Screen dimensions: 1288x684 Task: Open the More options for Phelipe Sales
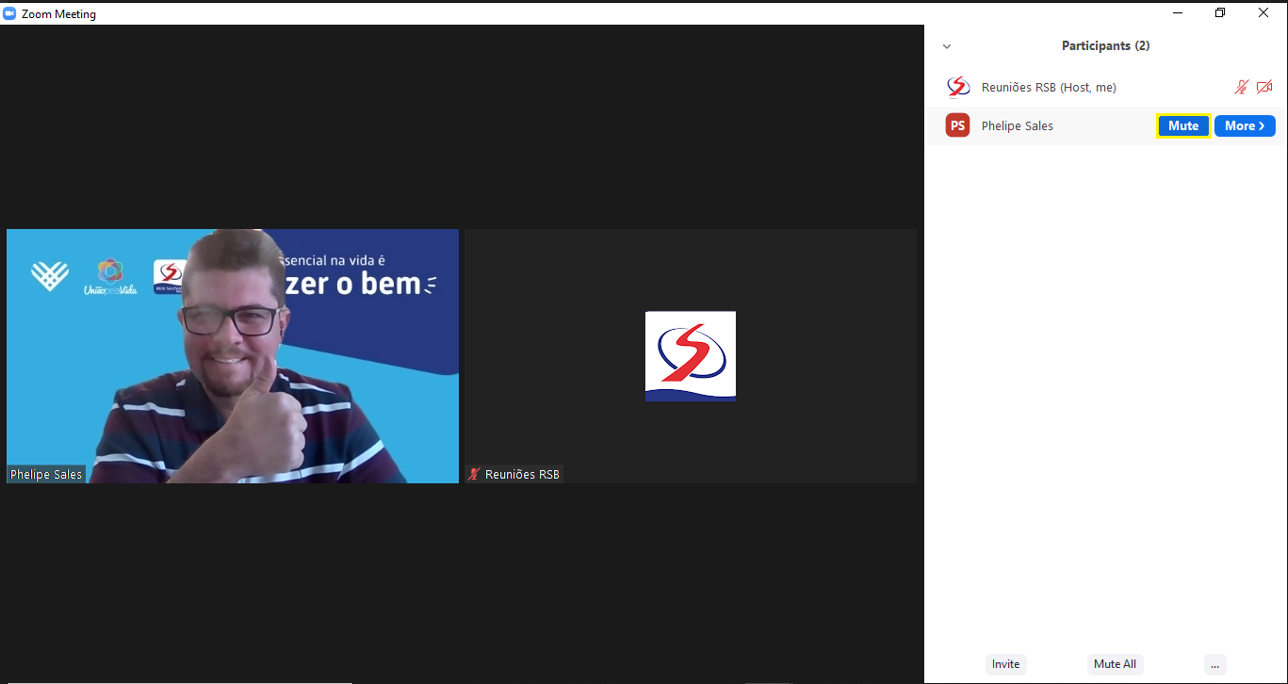coord(1244,126)
